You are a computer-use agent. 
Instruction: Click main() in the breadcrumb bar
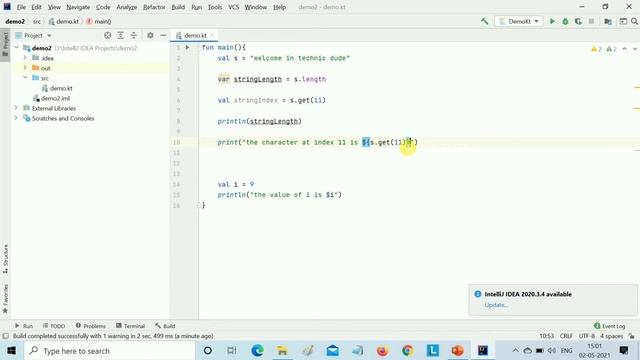[99, 21]
